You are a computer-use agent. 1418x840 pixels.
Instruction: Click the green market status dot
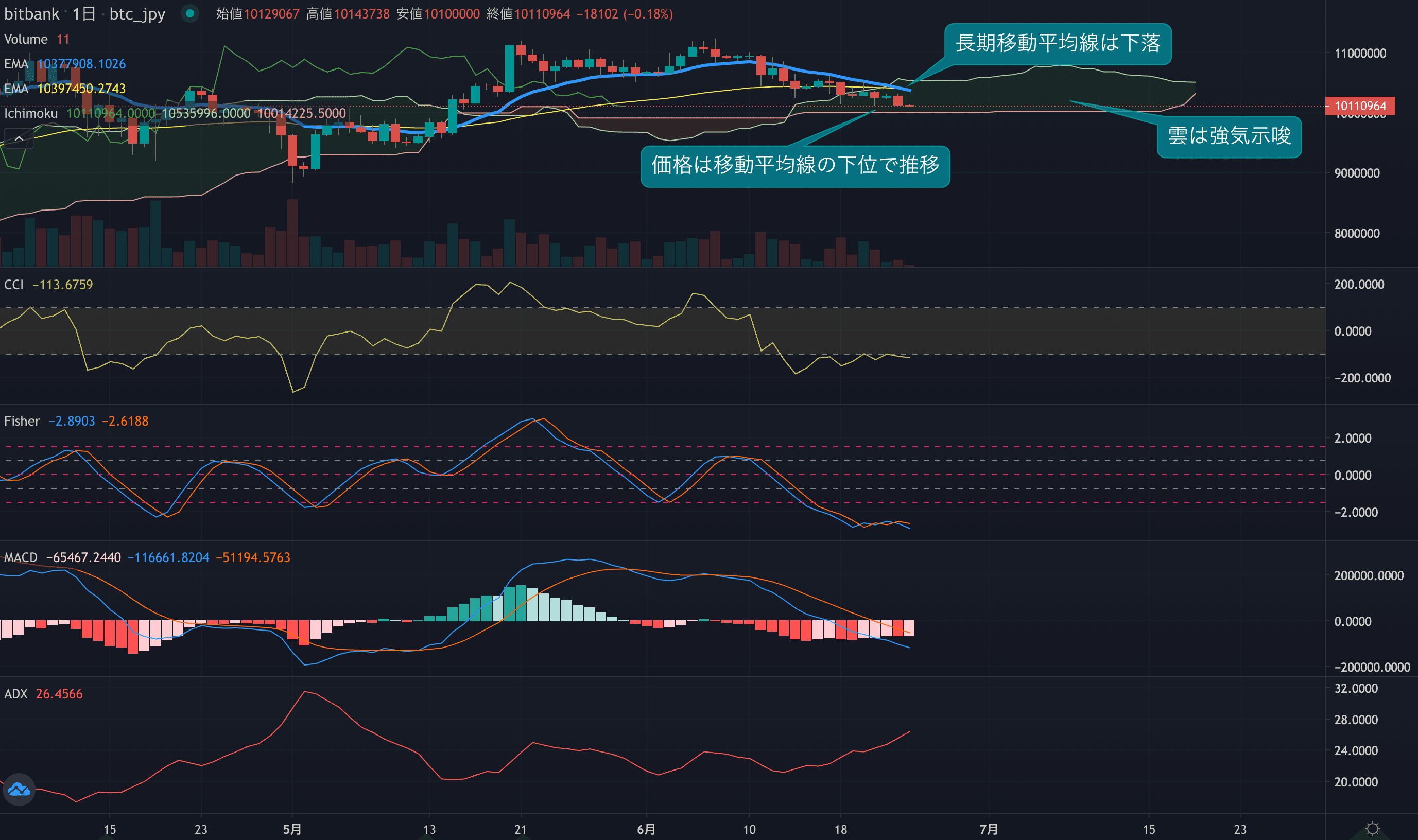point(190,13)
